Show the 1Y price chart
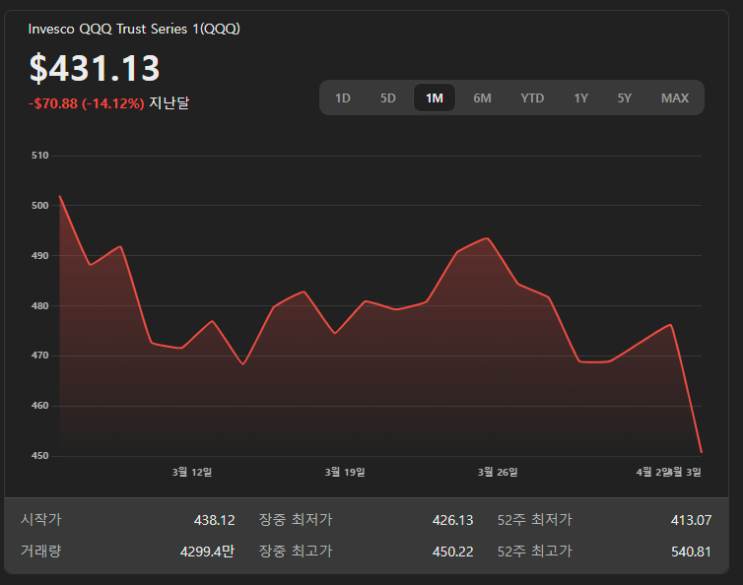 [x=581, y=98]
